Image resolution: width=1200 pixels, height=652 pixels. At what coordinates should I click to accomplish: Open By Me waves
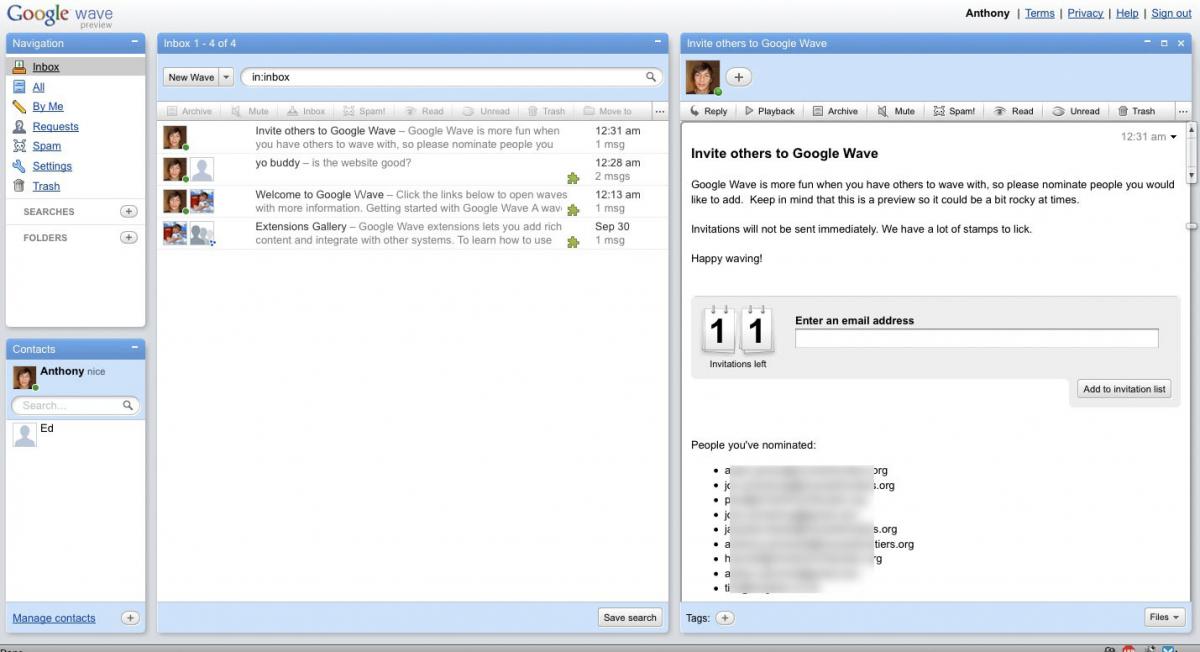click(48, 107)
